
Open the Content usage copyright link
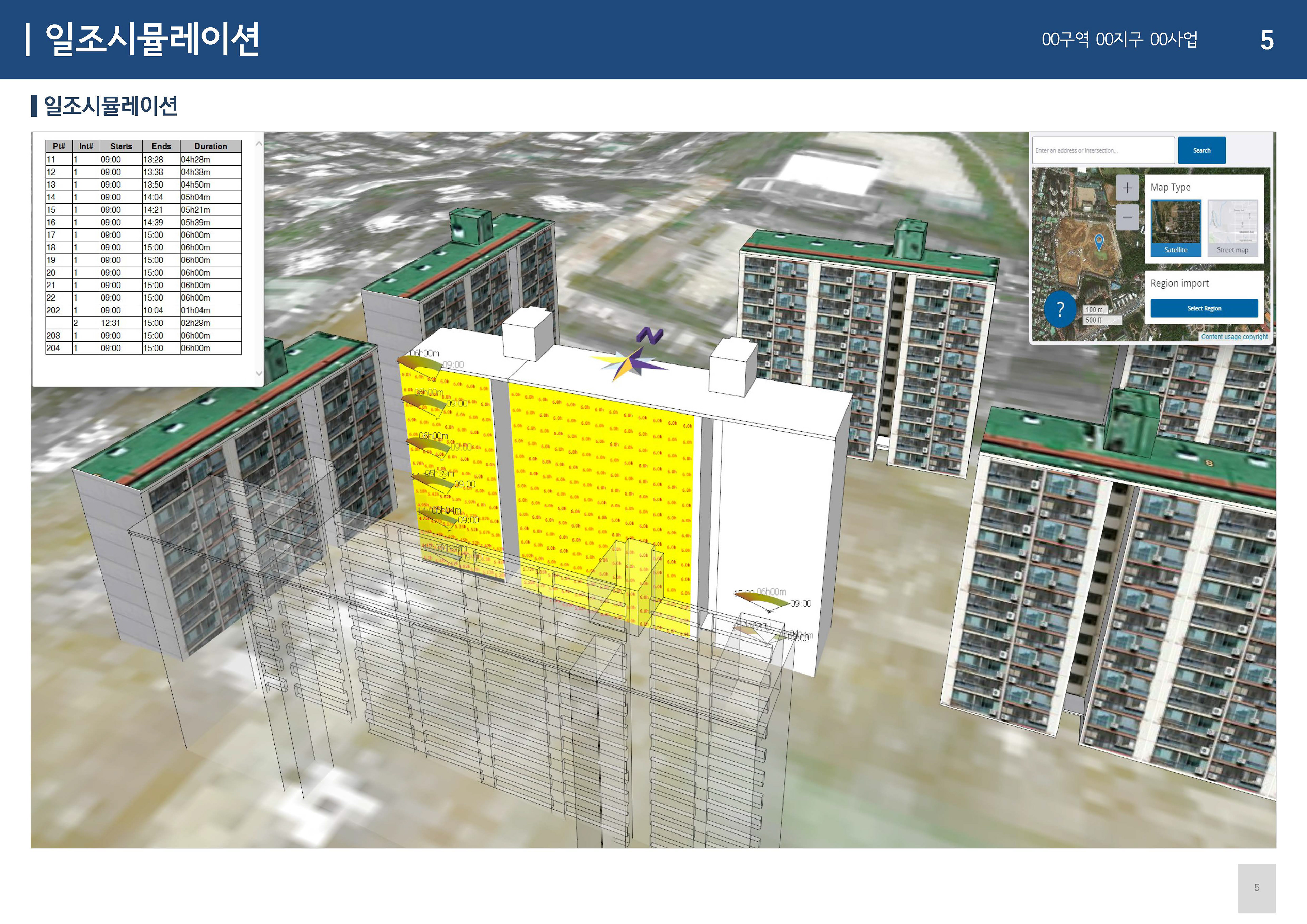point(1234,337)
